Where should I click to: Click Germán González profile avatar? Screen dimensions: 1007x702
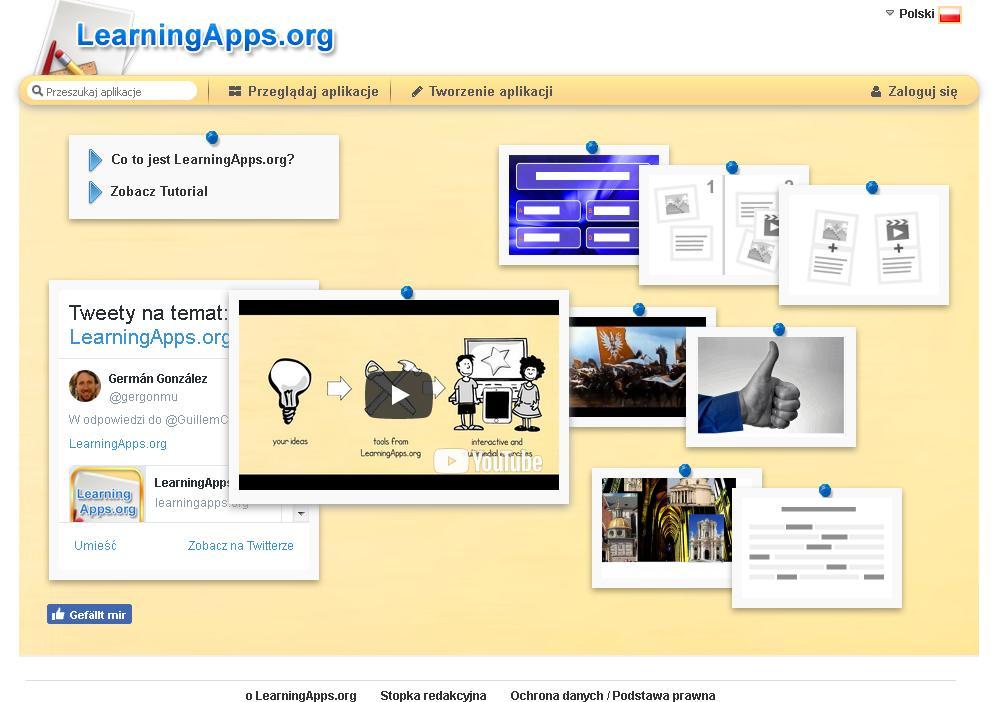click(x=85, y=385)
